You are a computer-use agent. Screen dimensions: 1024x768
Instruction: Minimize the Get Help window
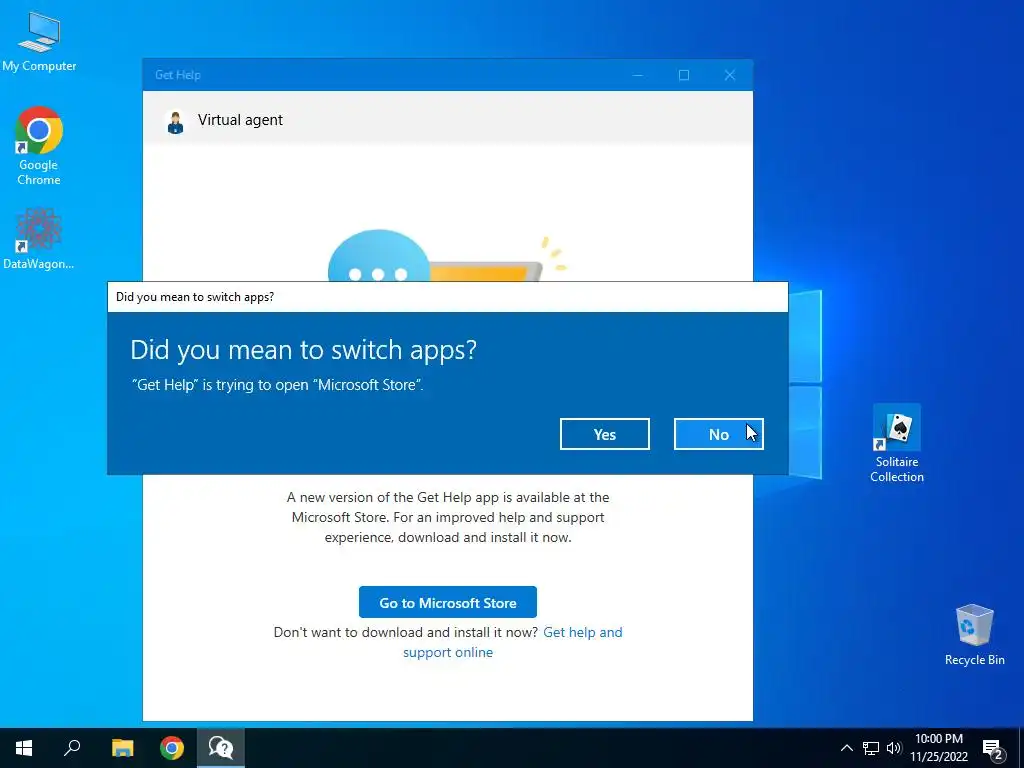pyautogui.click(x=637, y=75)
